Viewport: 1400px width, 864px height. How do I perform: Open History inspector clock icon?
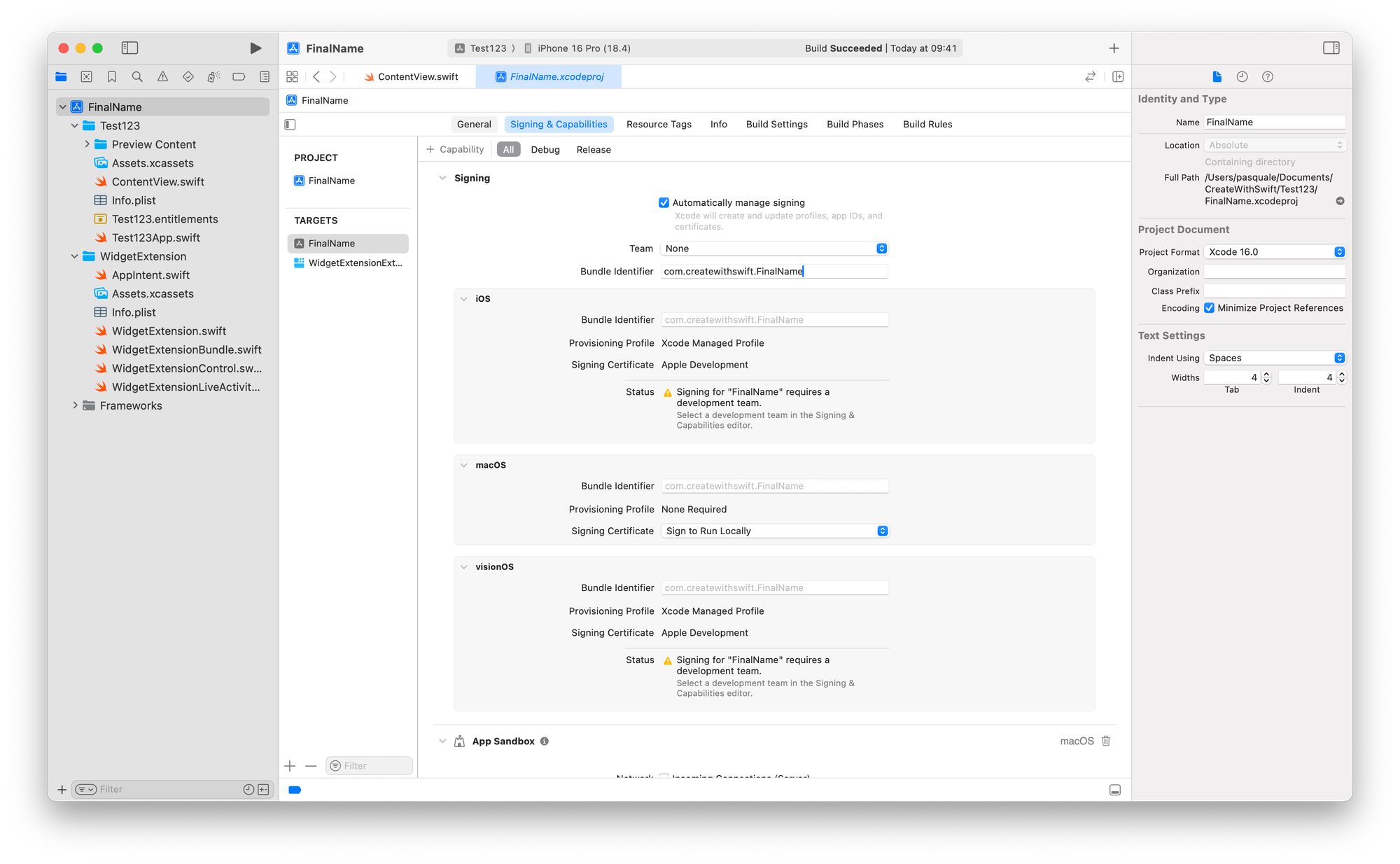[x=1242, y=77]
